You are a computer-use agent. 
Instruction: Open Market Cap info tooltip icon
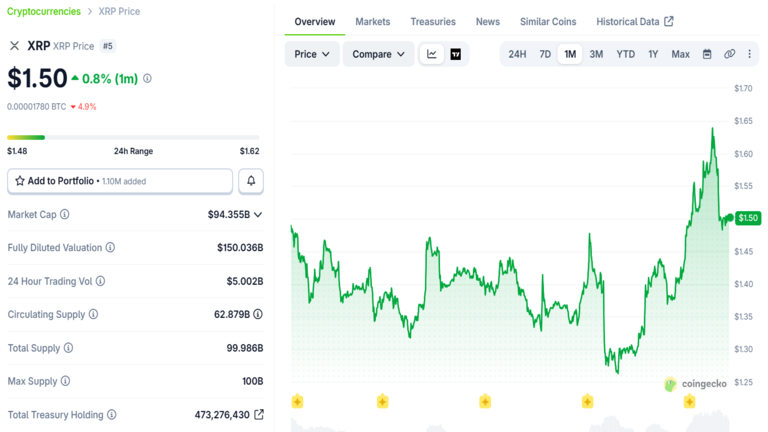click(65, 215)
